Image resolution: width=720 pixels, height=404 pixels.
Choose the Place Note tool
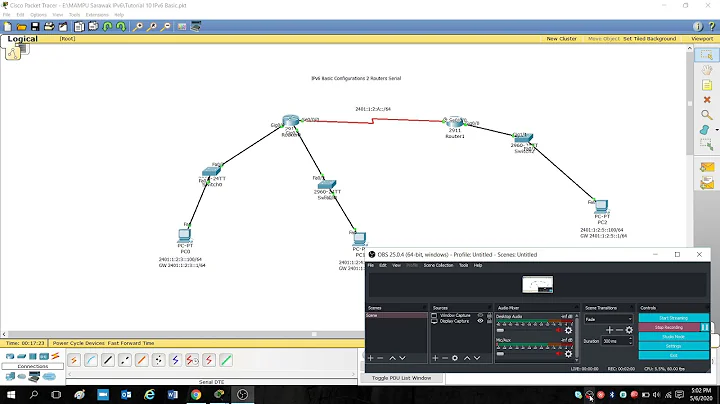pyautogui.click(x=707, y=85)
